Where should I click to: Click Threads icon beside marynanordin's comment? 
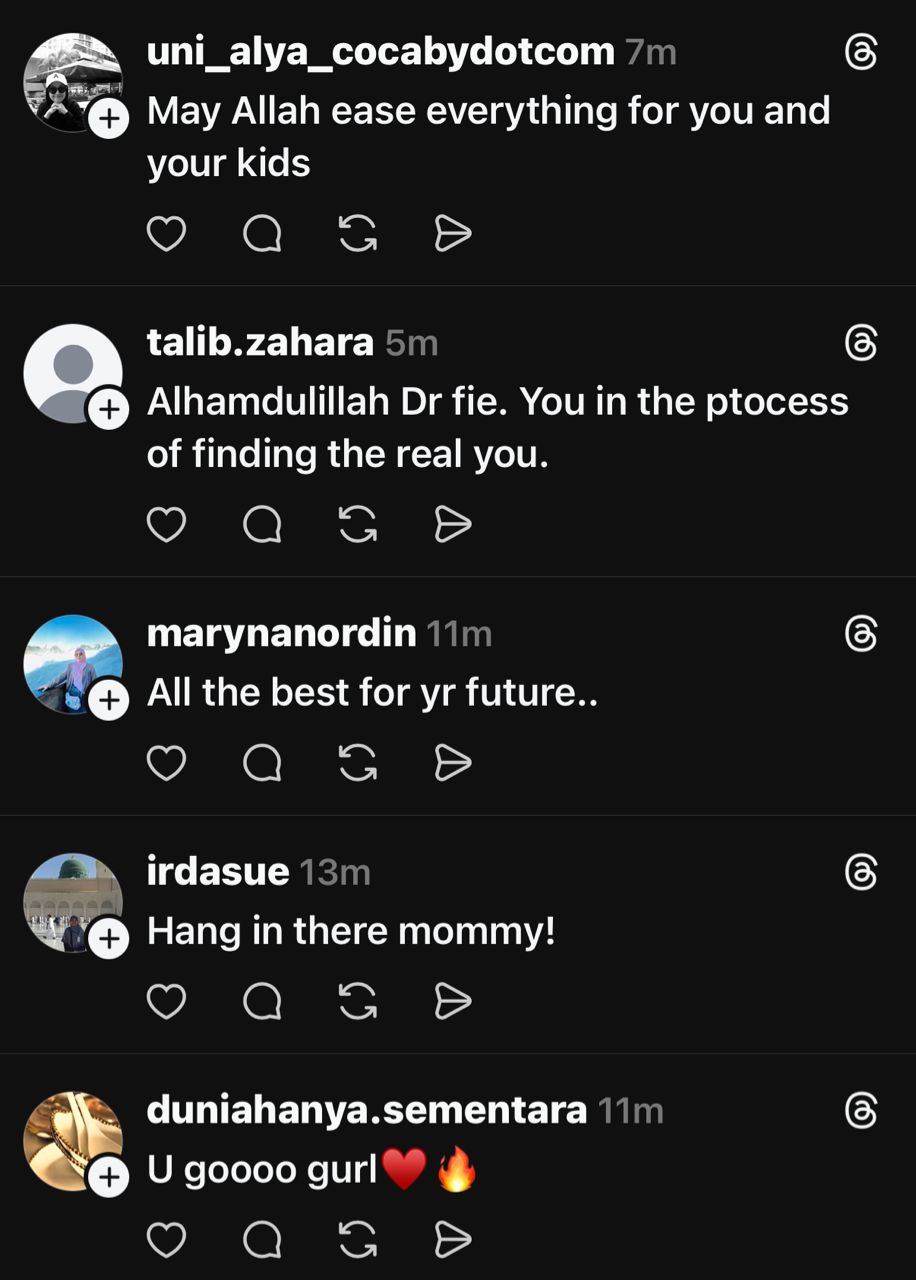[860, 634]
